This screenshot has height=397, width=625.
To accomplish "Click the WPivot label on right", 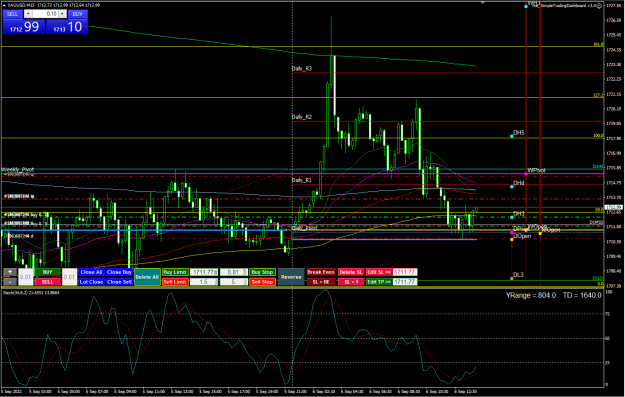I will [x=537, y=170].
